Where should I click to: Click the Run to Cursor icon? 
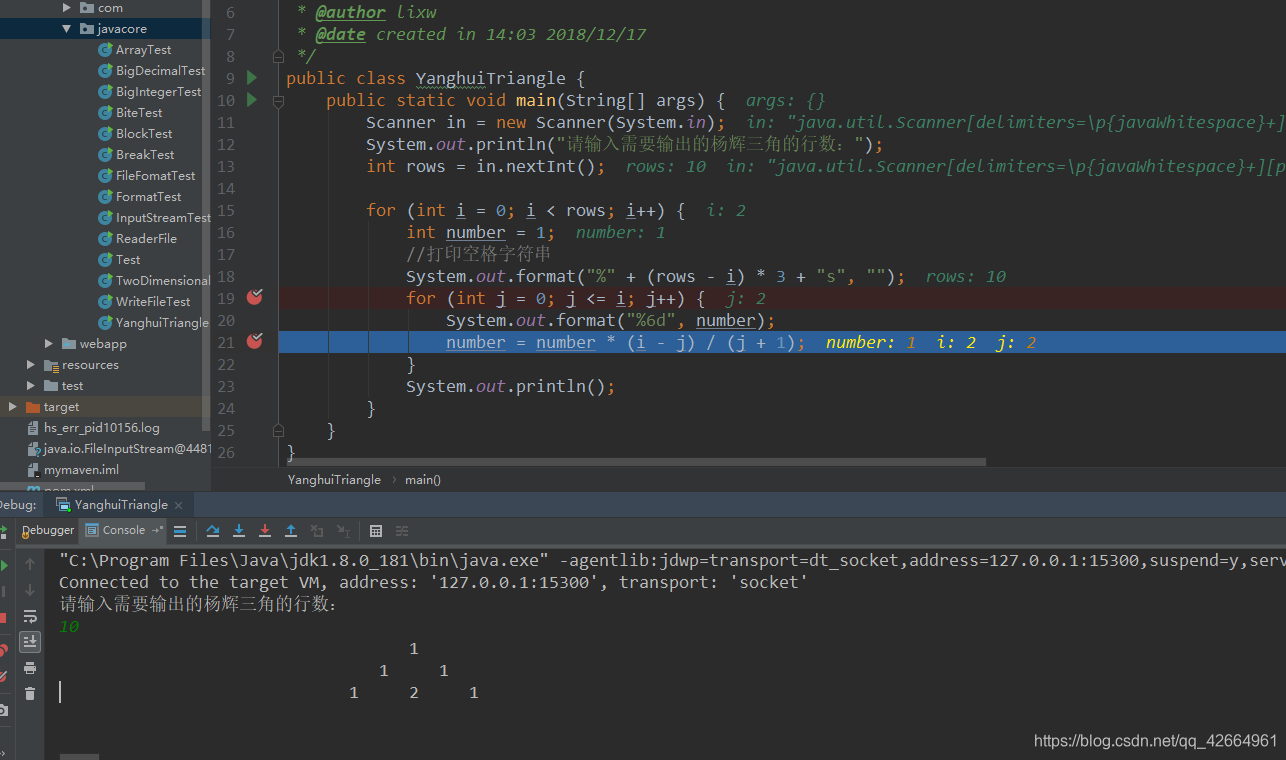click(x=343, y=531)
